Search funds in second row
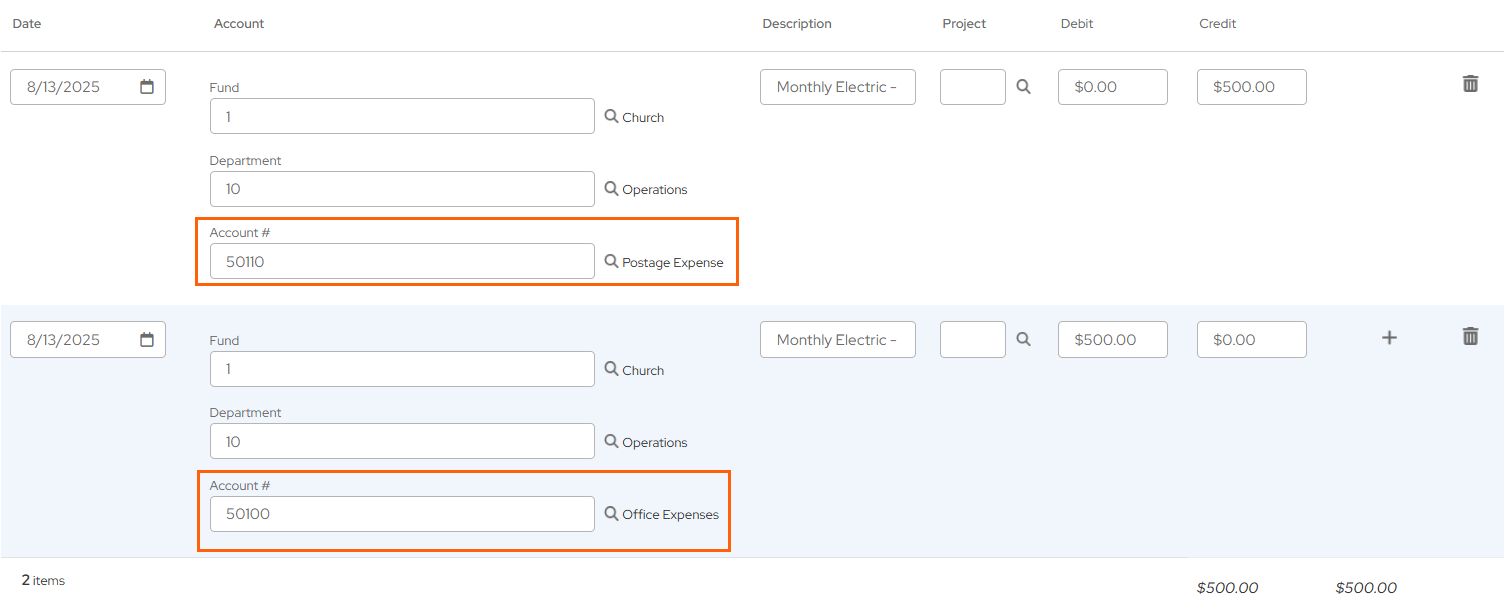 pyautogui.click(x=612, y=370)
